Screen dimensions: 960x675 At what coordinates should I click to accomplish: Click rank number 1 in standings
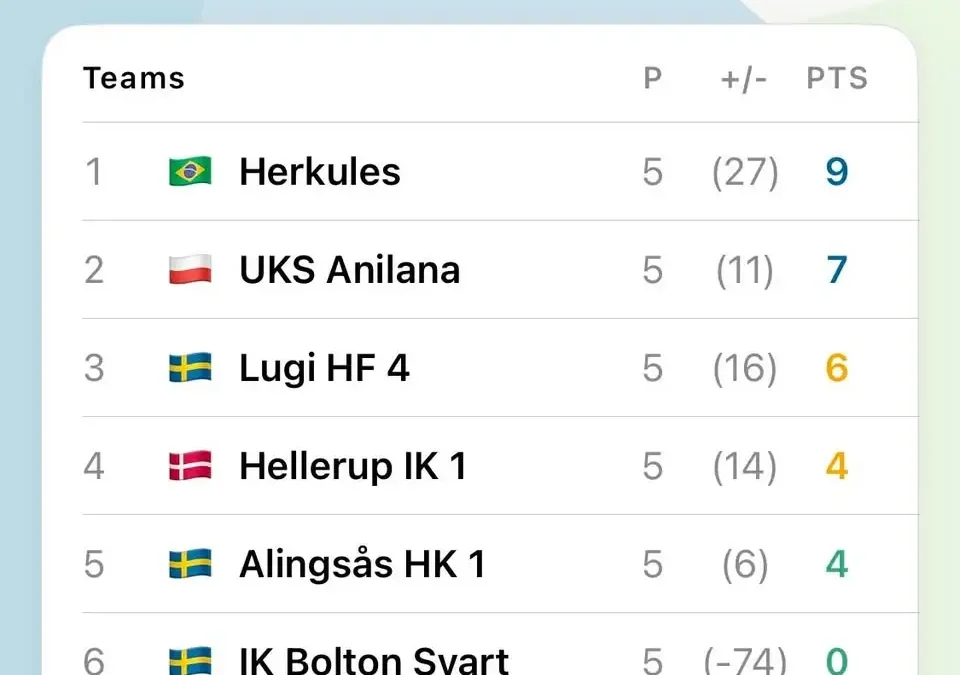[94, 172]
